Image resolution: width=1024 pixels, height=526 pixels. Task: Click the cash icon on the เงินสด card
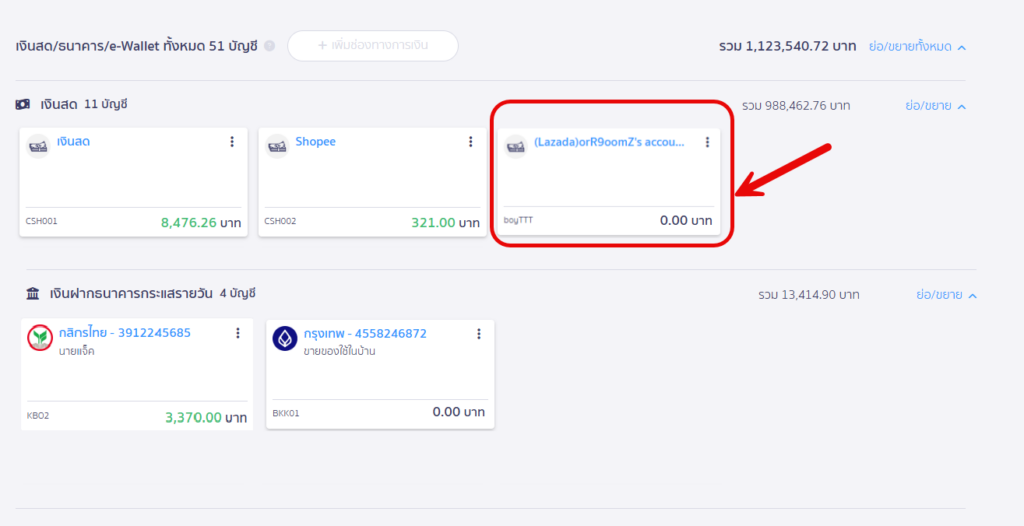[40, 147]
